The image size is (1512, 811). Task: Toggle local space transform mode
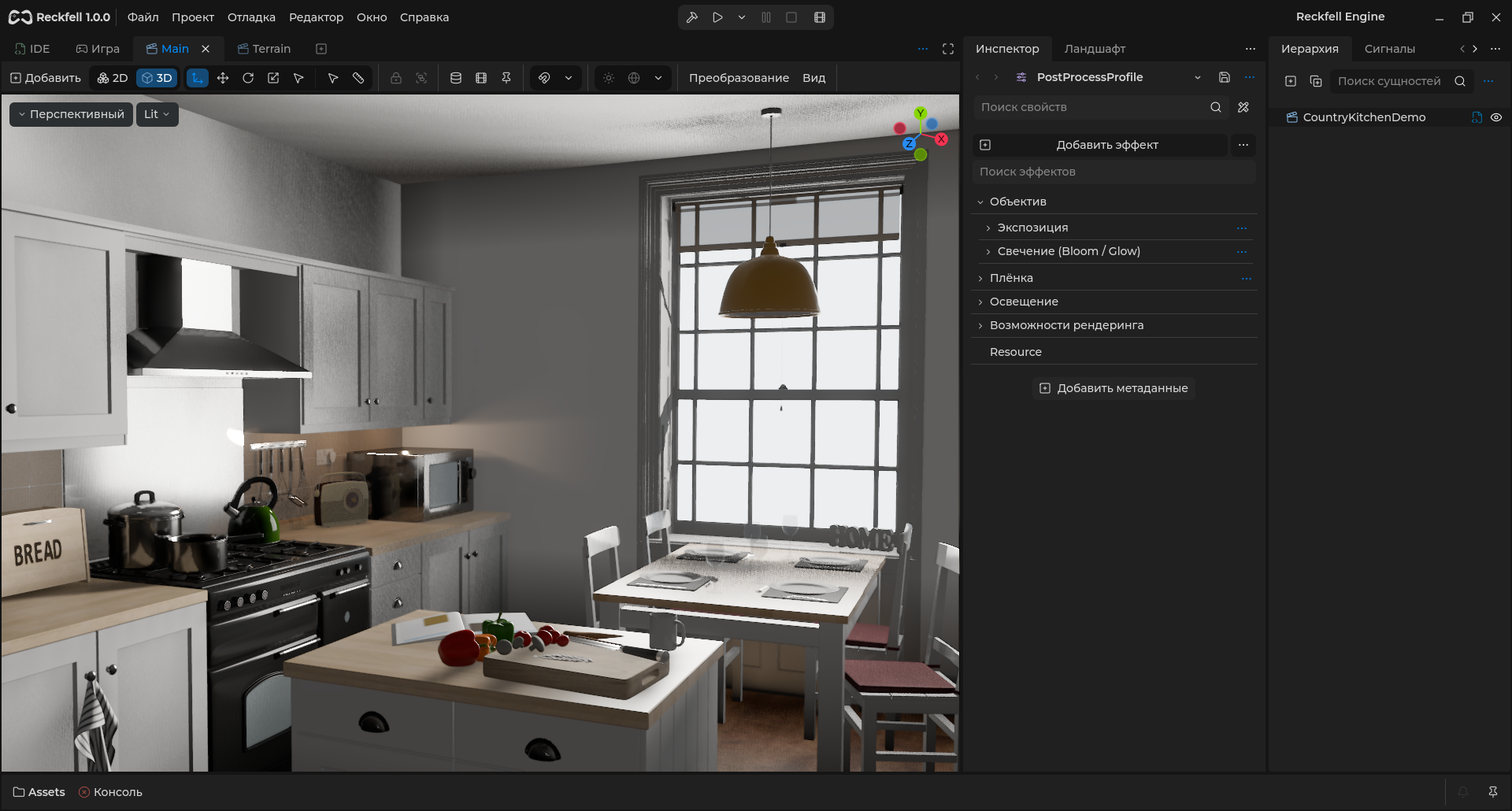(198, 78)
